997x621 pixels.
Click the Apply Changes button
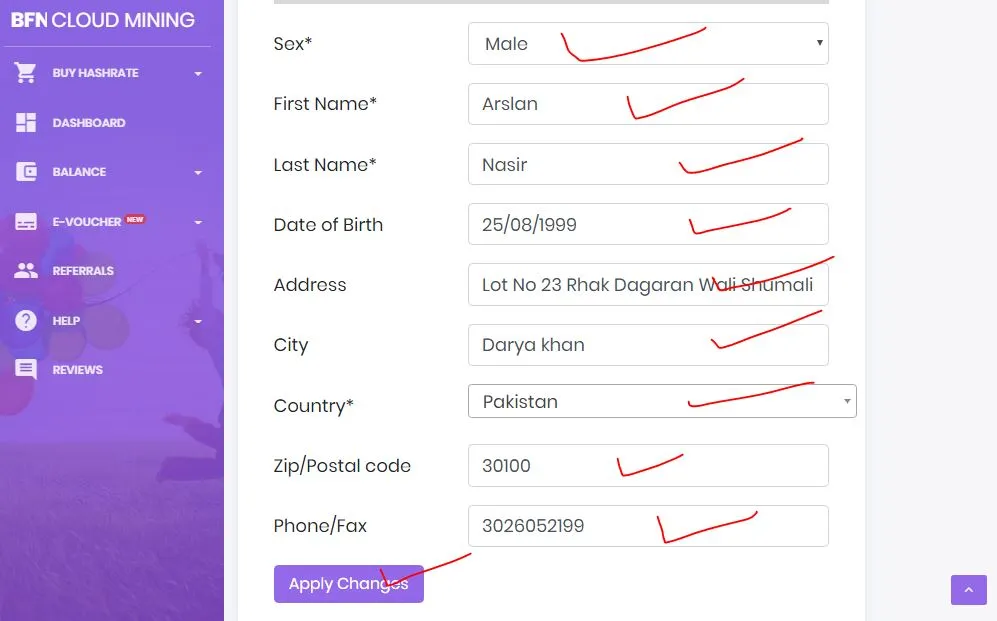coord(348,583)
